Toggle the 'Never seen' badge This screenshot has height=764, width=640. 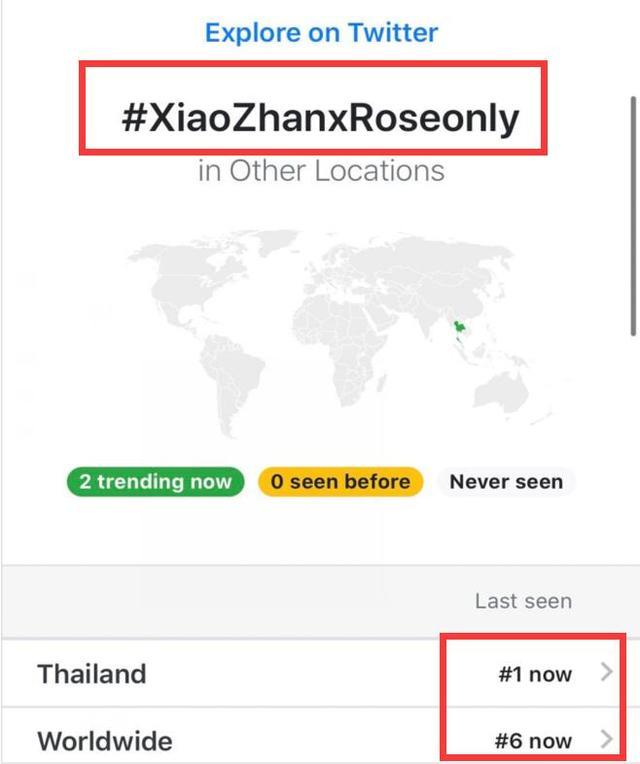point(505,482)
